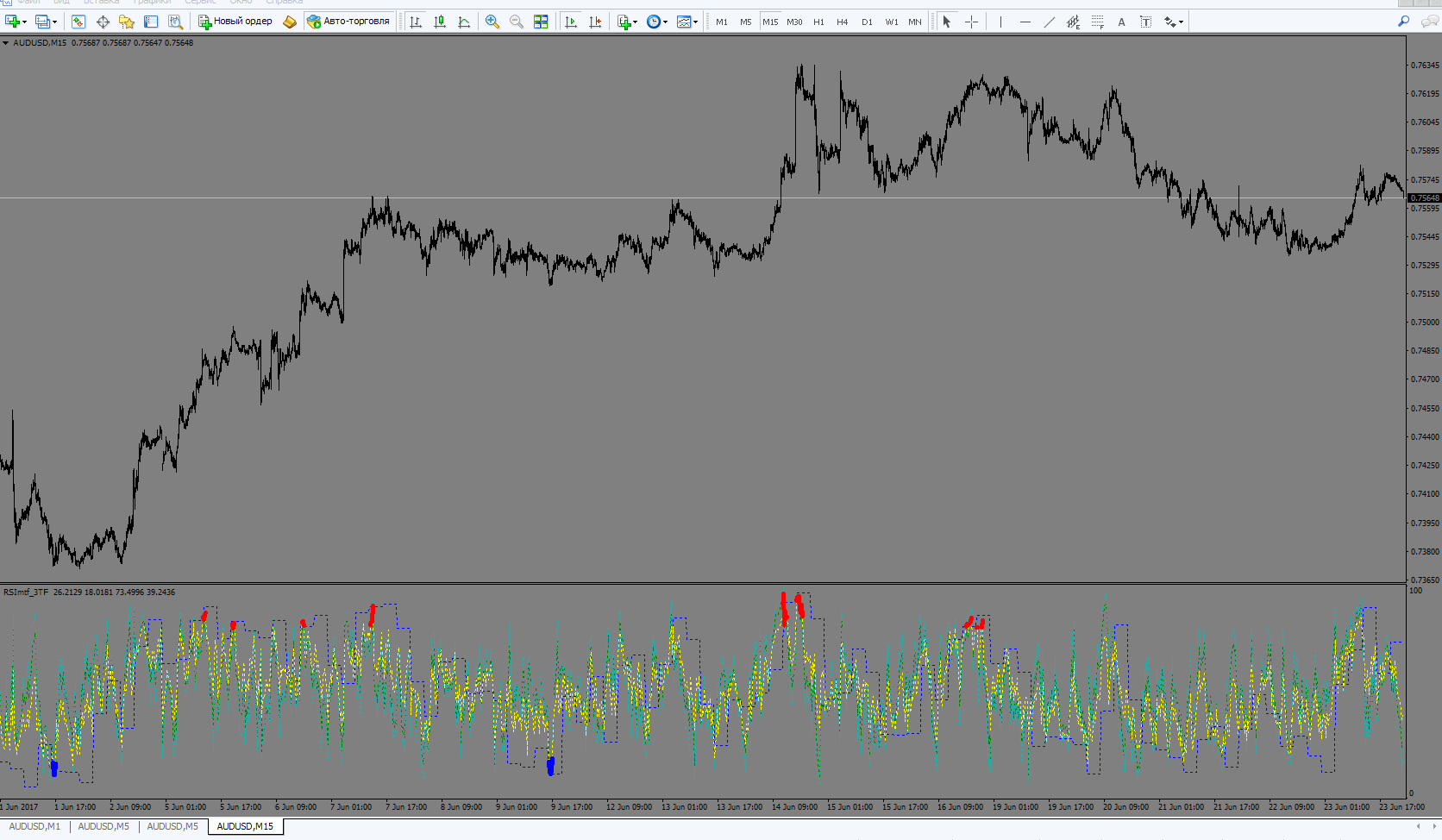This screenshot has width=1442, height=840.
Task: Show the Navigator panel (star folder icon)
Action: [127, 22]
